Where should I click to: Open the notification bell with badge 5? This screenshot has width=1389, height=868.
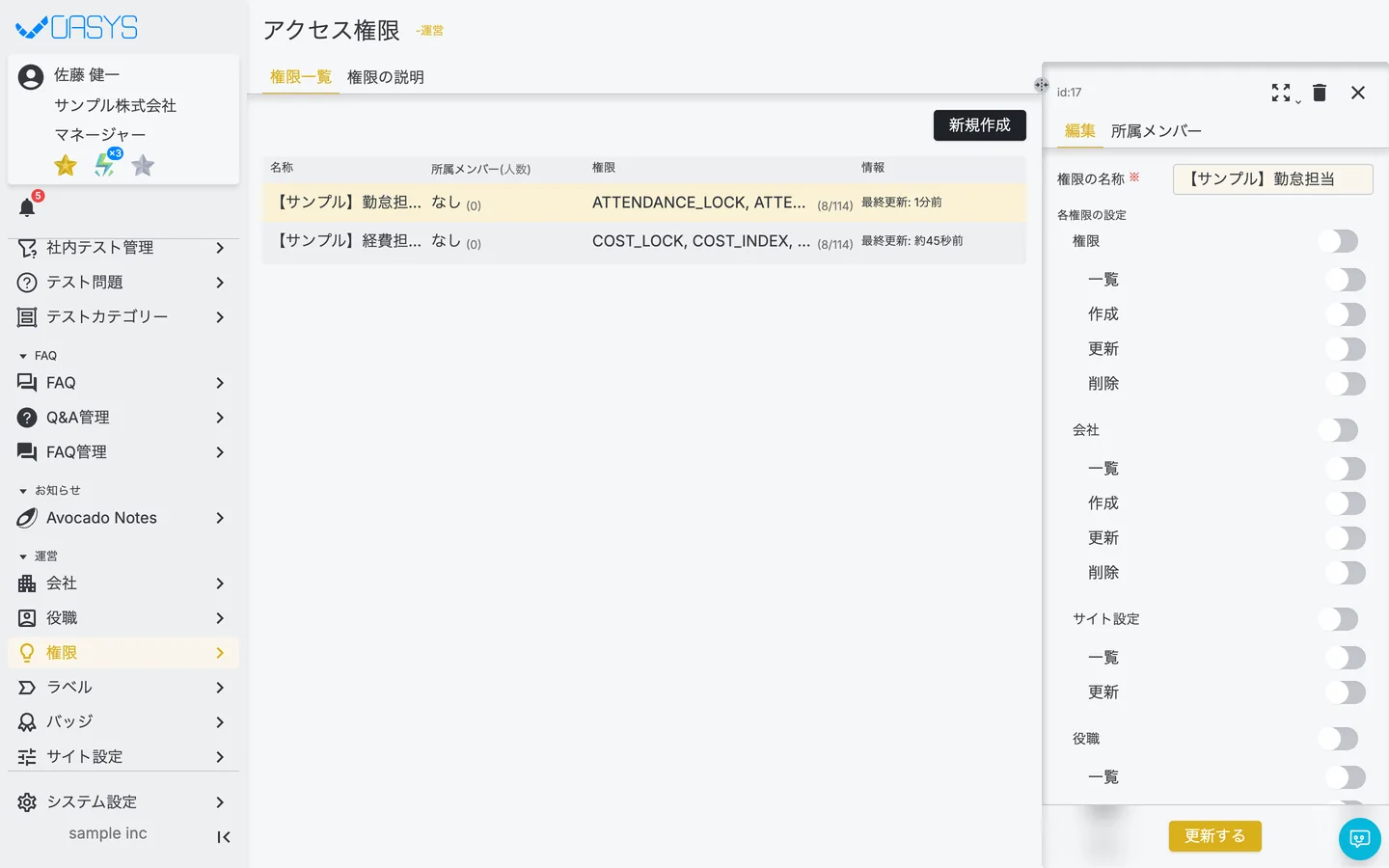(27, 207)
